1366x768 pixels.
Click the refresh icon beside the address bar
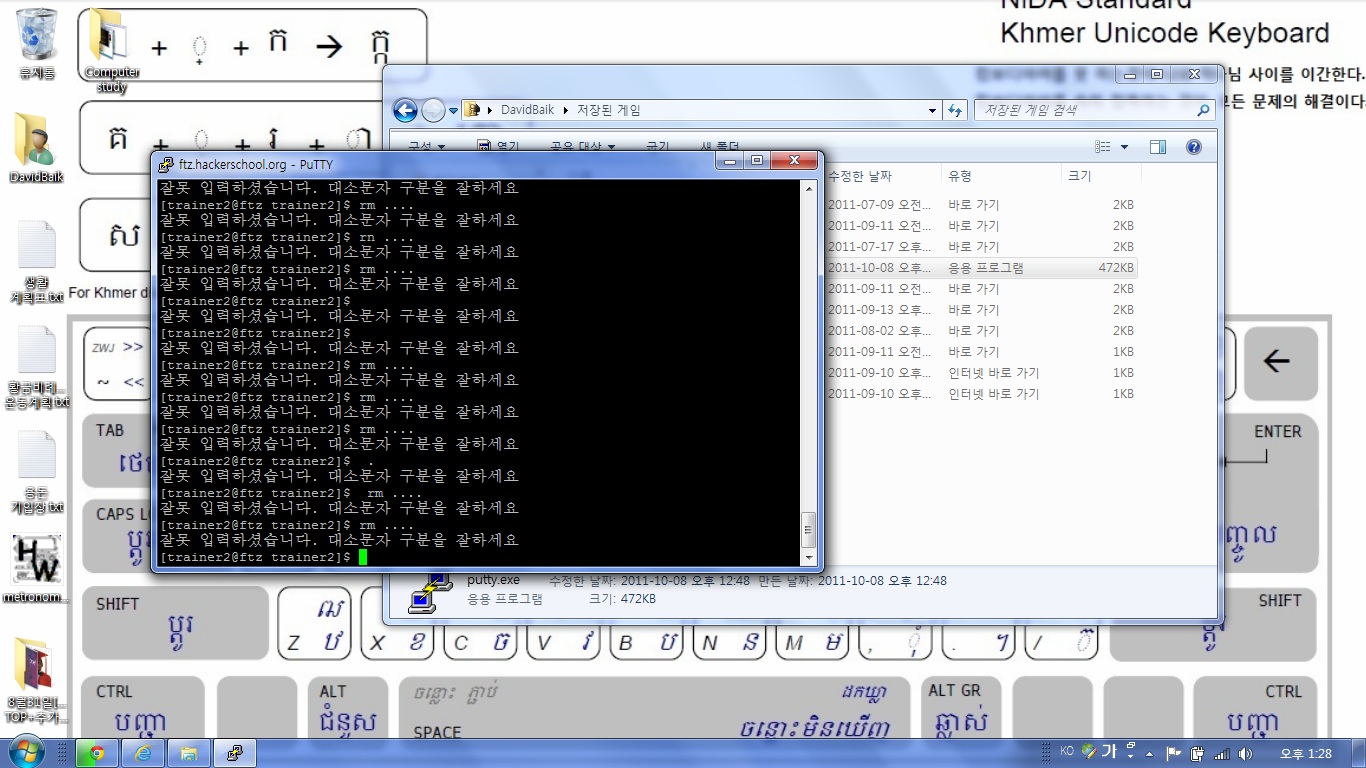pyautogui.click(x=955, y=110)
